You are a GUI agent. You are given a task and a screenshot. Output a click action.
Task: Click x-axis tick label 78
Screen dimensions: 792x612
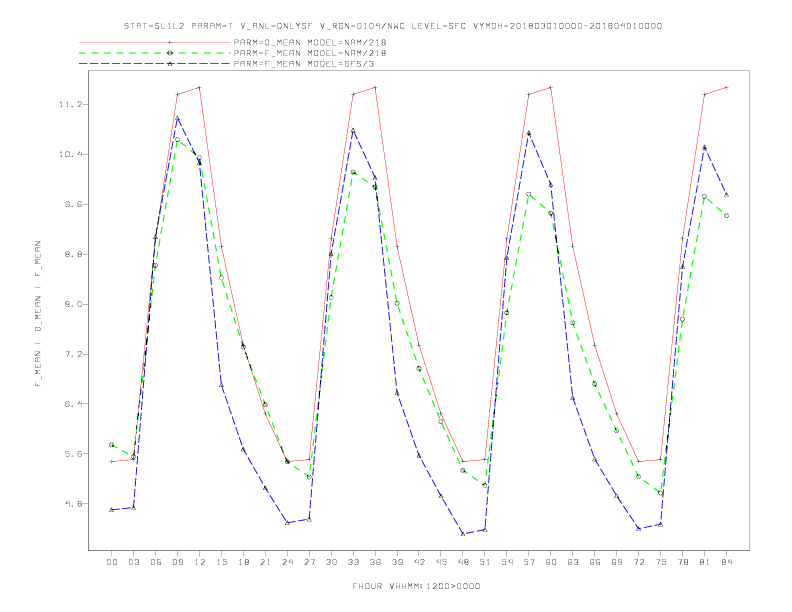click(682, 562)
